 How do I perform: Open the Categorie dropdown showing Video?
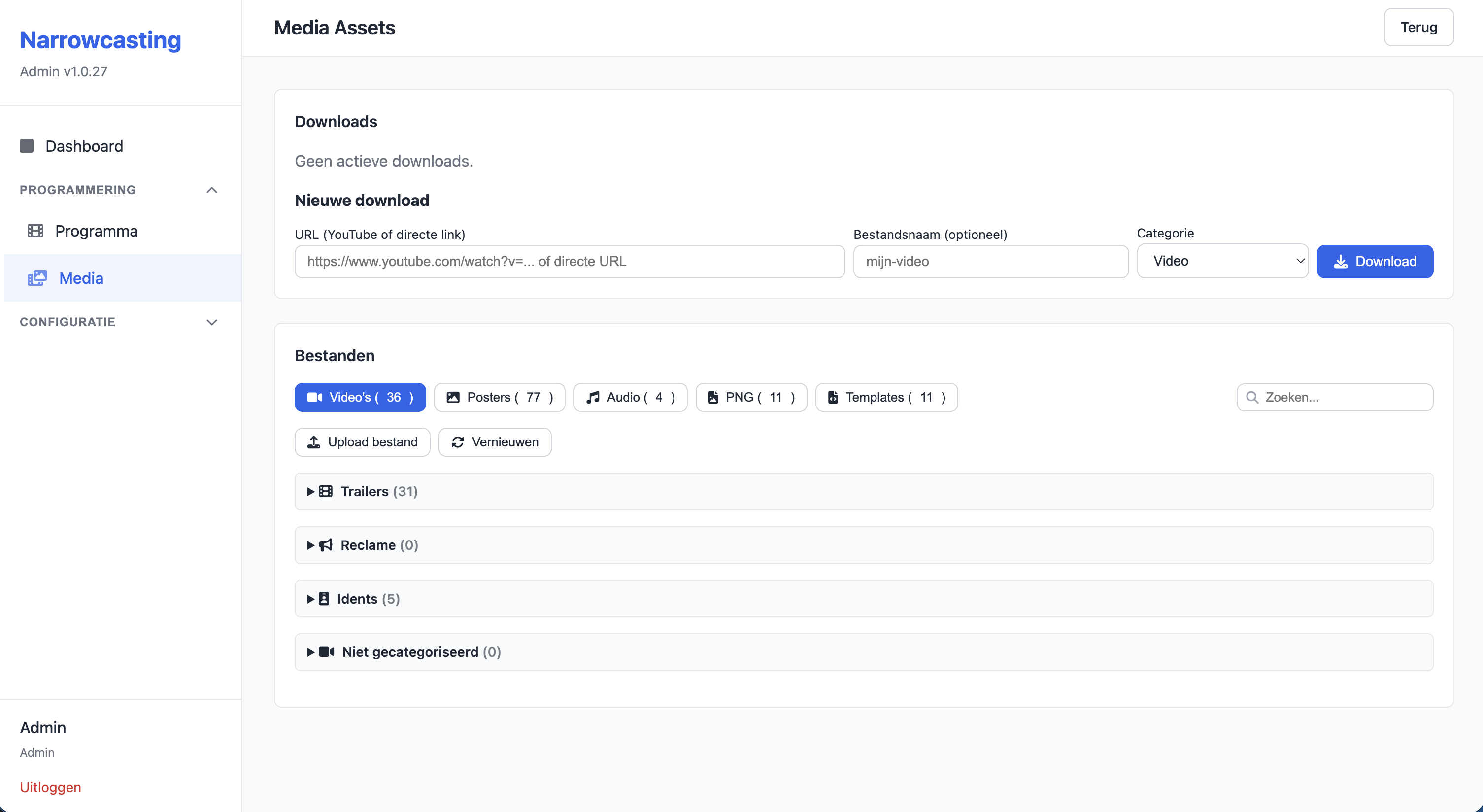[x=1222, y=261]
